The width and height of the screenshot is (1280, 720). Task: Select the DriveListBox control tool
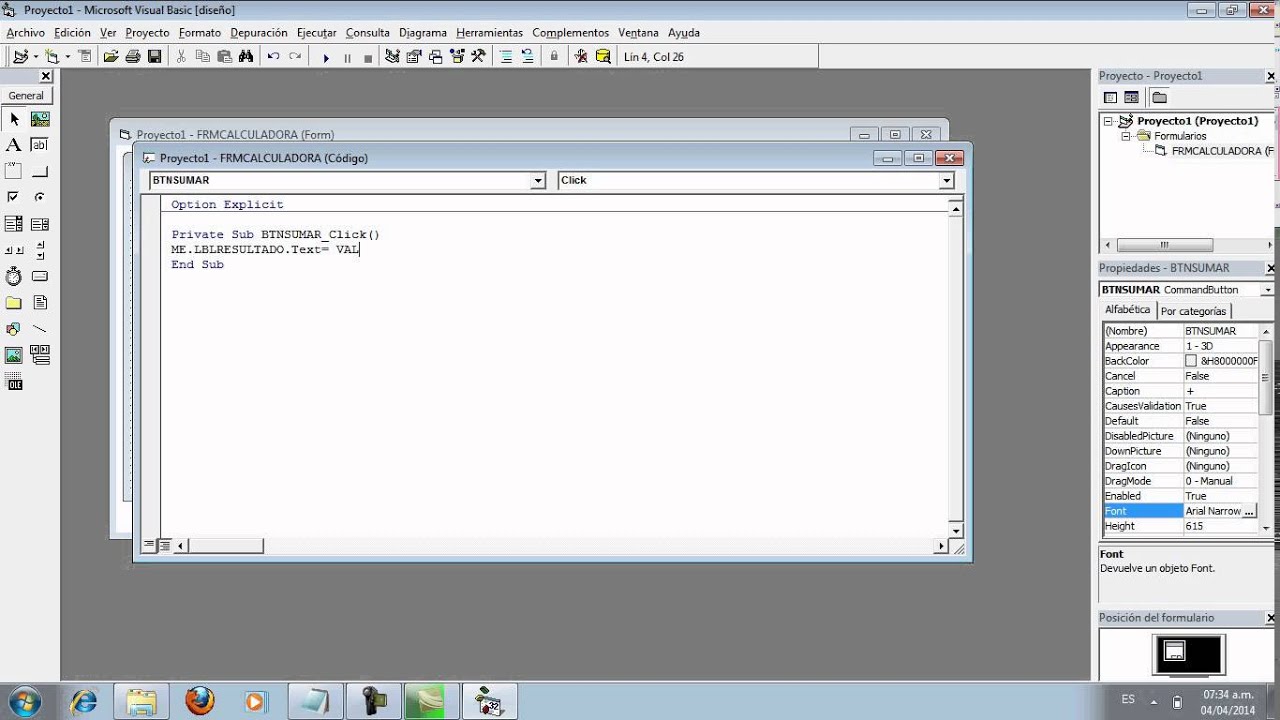click(x=40, y=276)
